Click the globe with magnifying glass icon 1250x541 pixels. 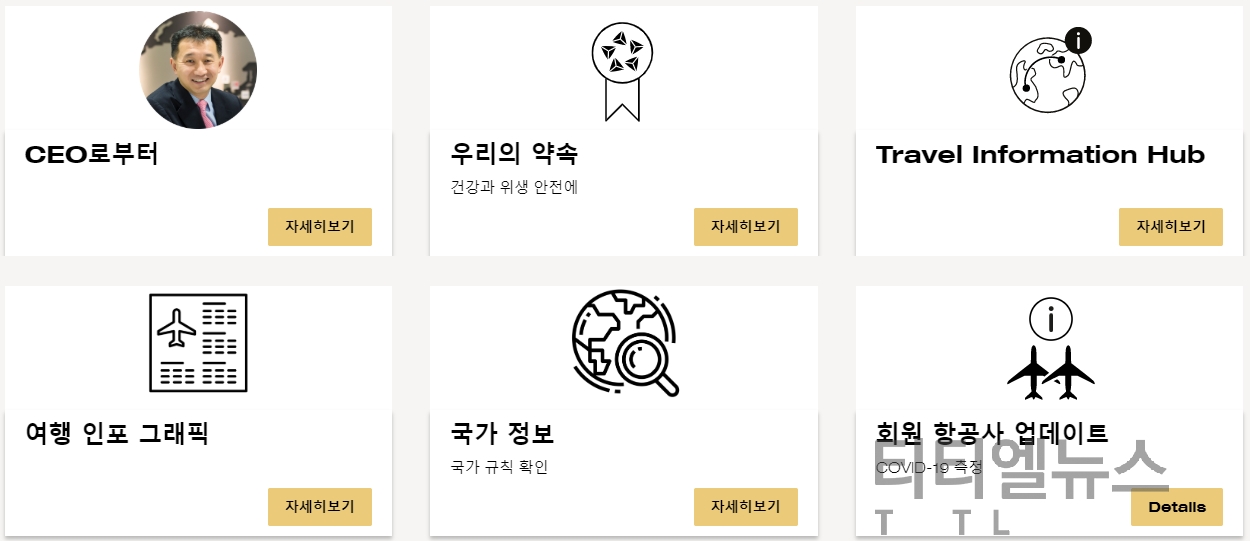coord(625,343)
